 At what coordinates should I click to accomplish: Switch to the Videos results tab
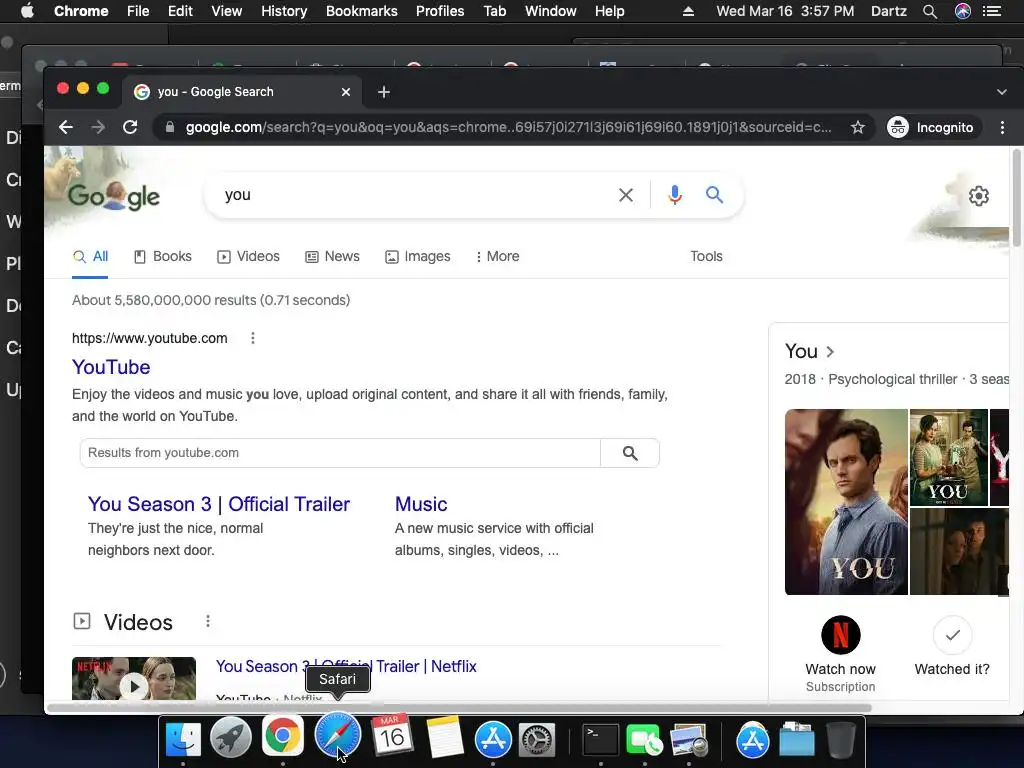pyautogui.click(x=249, y=257)
